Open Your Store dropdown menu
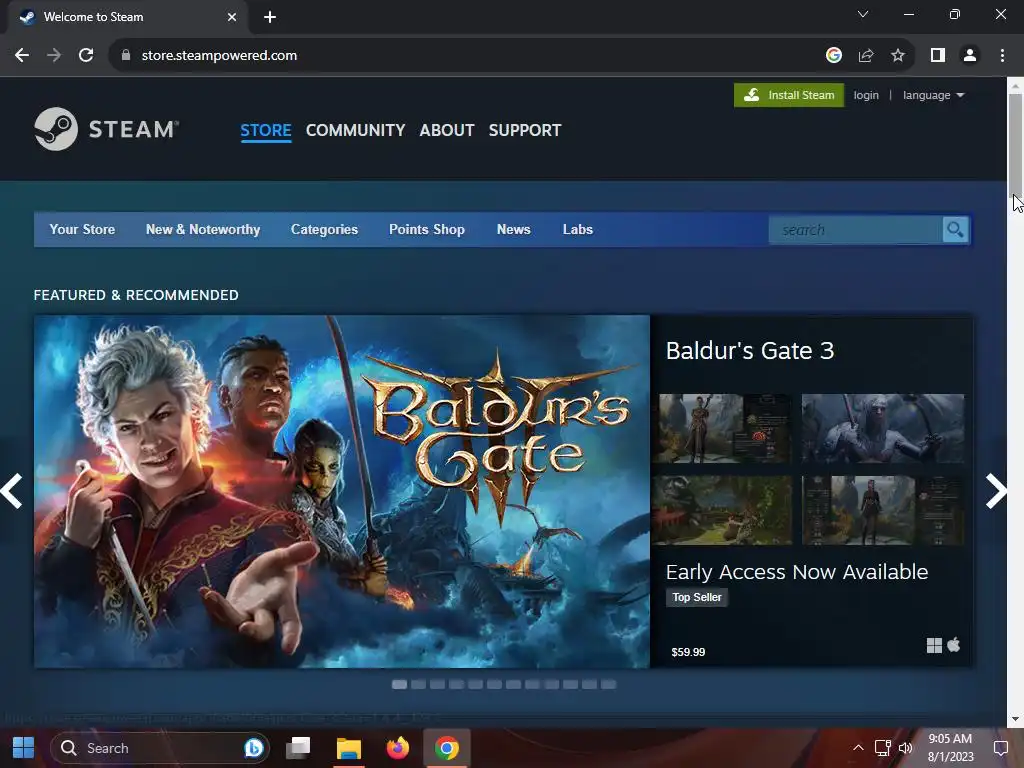Viewport: 1024px width, 768px height. (82, 229)
